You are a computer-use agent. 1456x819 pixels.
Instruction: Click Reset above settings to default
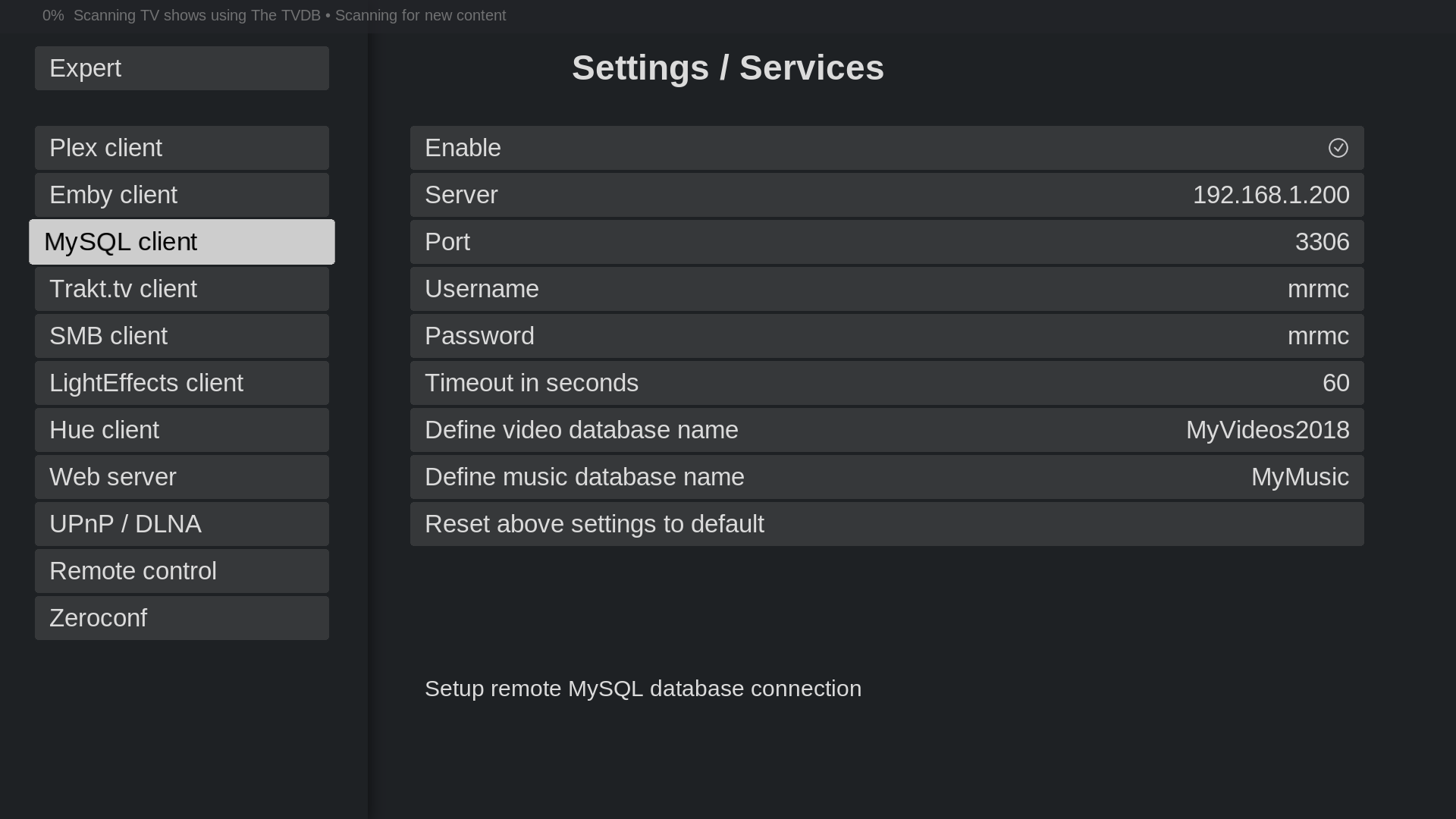(886, 524)
